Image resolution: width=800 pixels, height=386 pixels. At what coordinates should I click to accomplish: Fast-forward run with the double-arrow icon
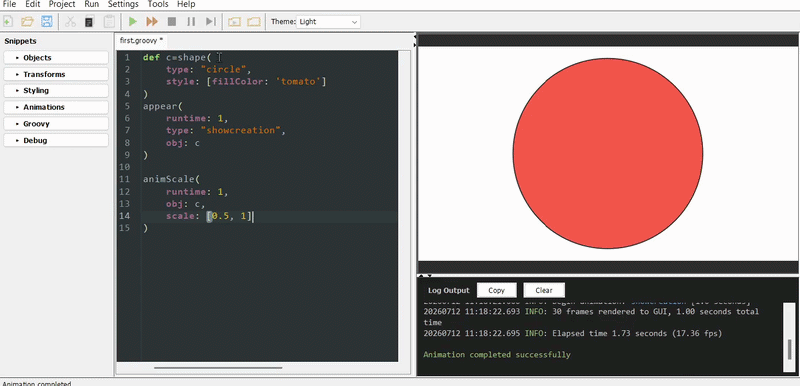click(x=152, y=21)
